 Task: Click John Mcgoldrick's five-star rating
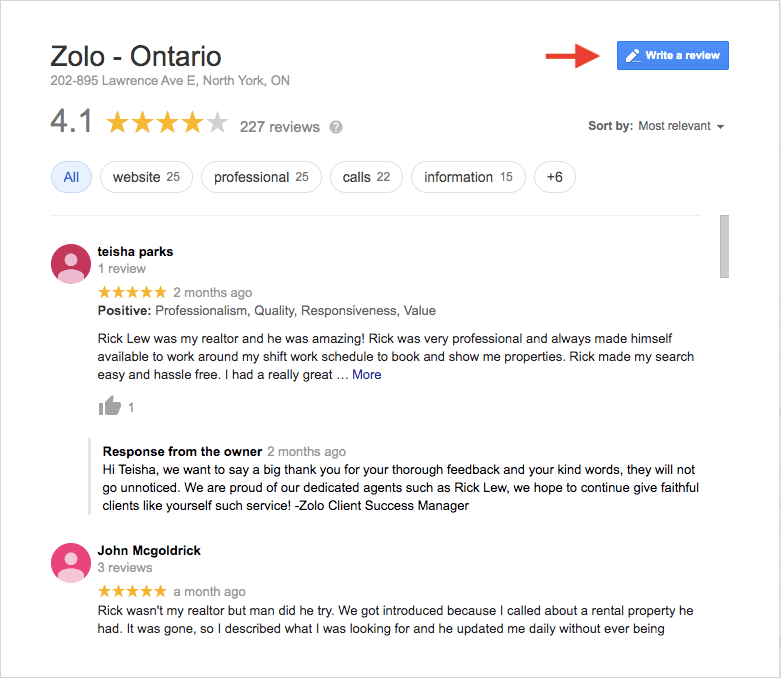pyautogui.click(x=132, y=591)
